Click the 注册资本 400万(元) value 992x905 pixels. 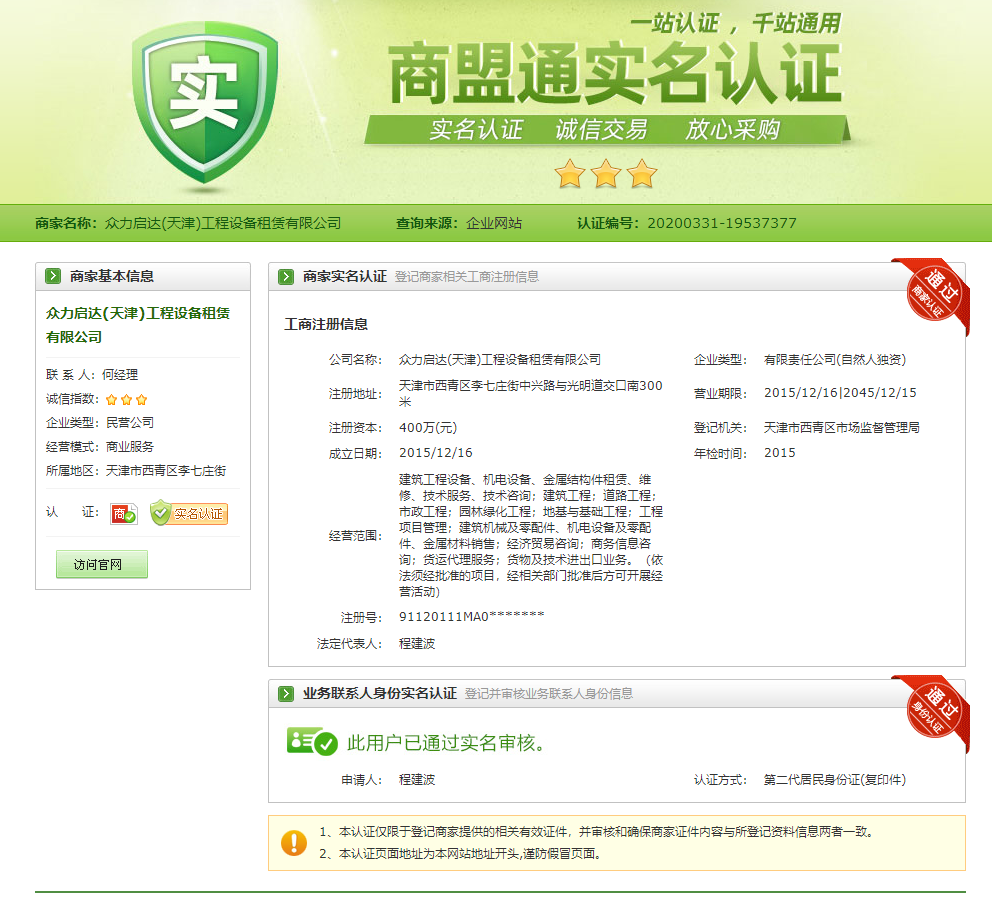(x=428, y=428)
